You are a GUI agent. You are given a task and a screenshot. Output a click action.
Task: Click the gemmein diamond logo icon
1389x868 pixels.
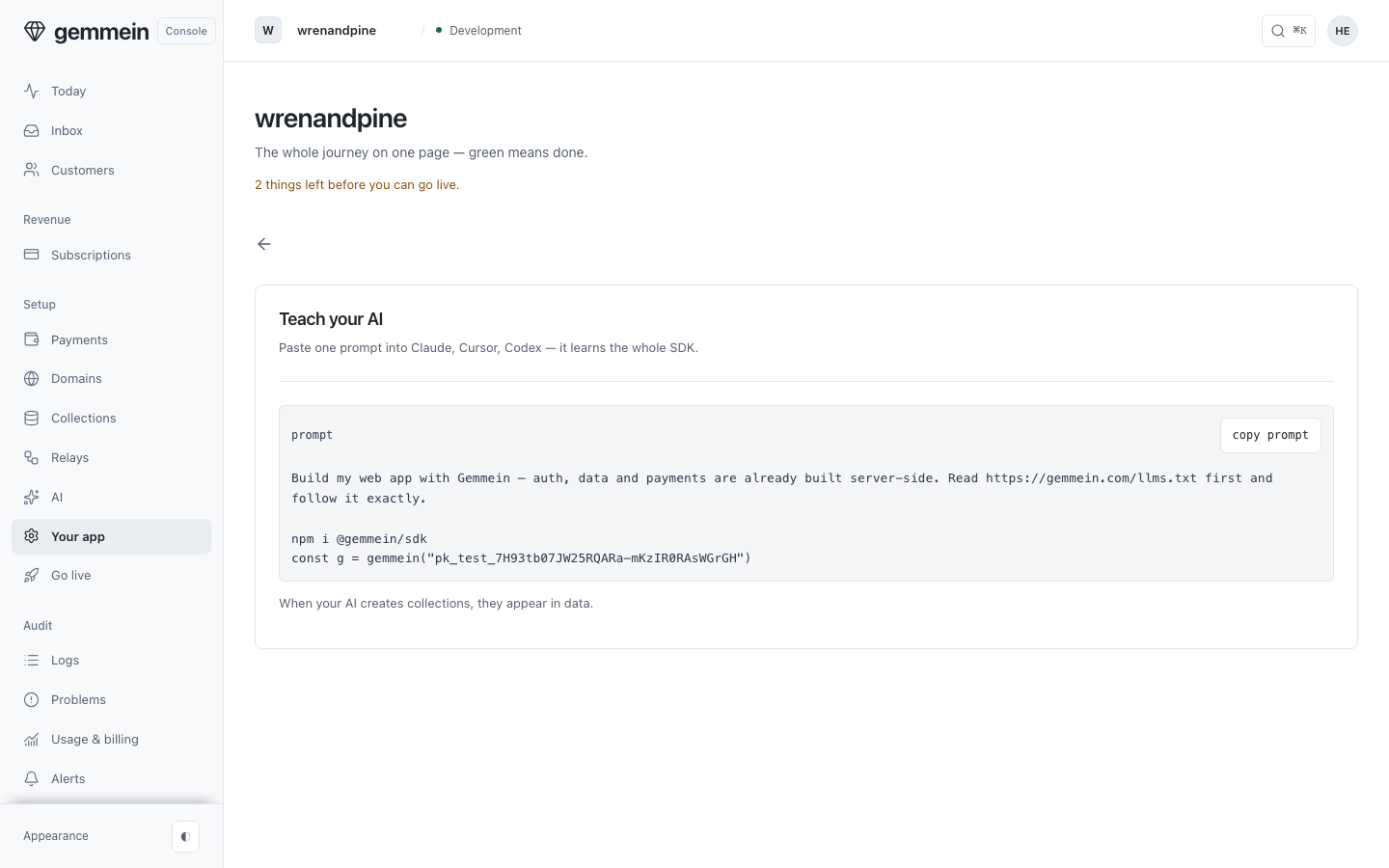35,31
